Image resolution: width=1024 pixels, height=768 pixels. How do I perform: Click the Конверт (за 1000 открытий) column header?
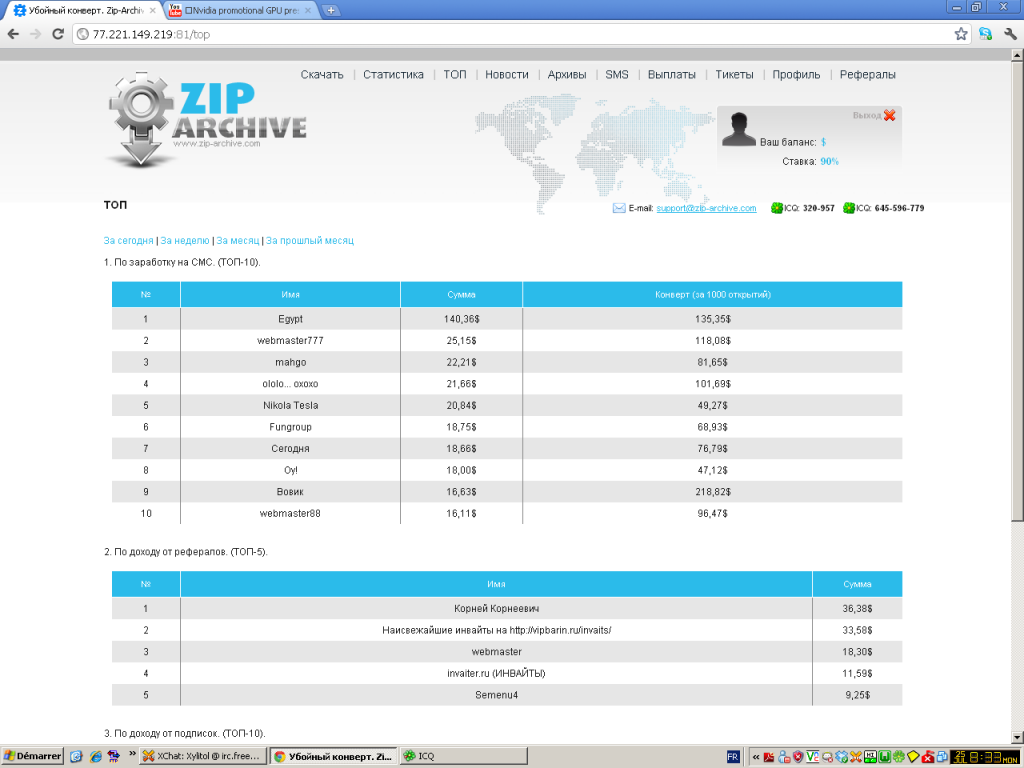(x=712, y=295)
